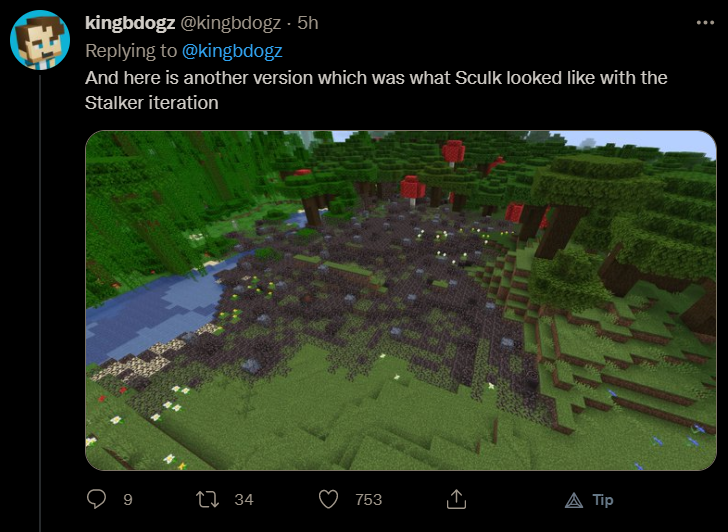Click the reply count showing 9
The height and width of the screenshot is (532, 728).
[128, 500]
